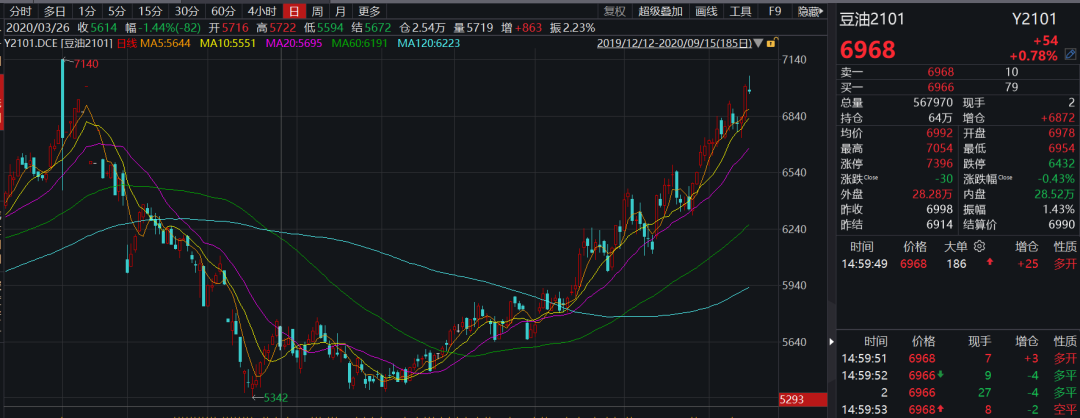Click the MA20 magenta indicator label
Viewport: 1080px width, 418px height.
coord(297,44)
